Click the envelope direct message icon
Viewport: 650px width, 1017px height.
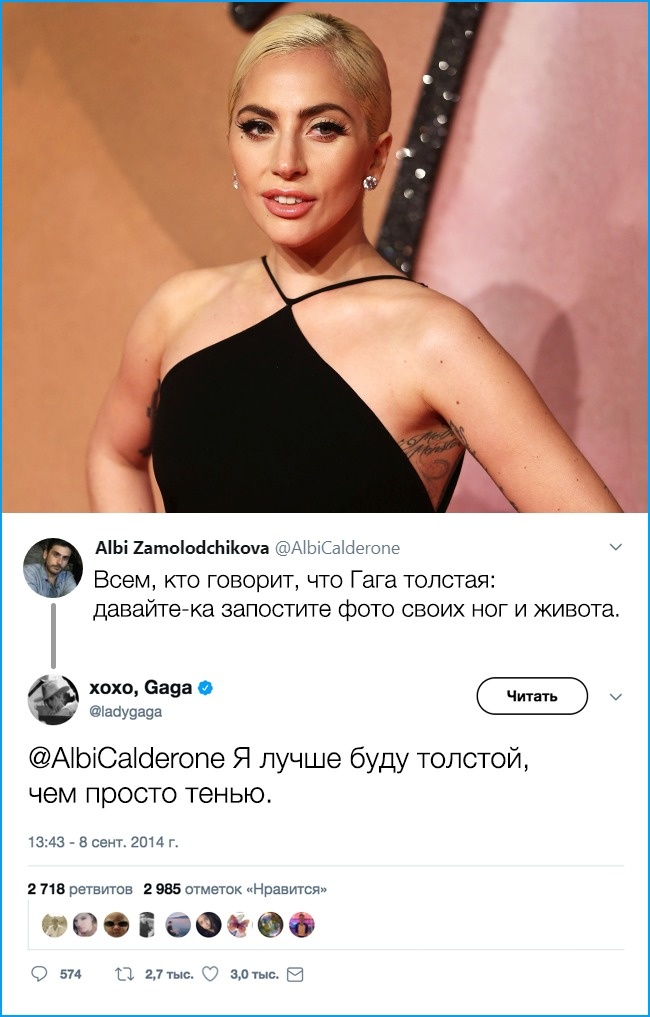(x=295, y=974)
